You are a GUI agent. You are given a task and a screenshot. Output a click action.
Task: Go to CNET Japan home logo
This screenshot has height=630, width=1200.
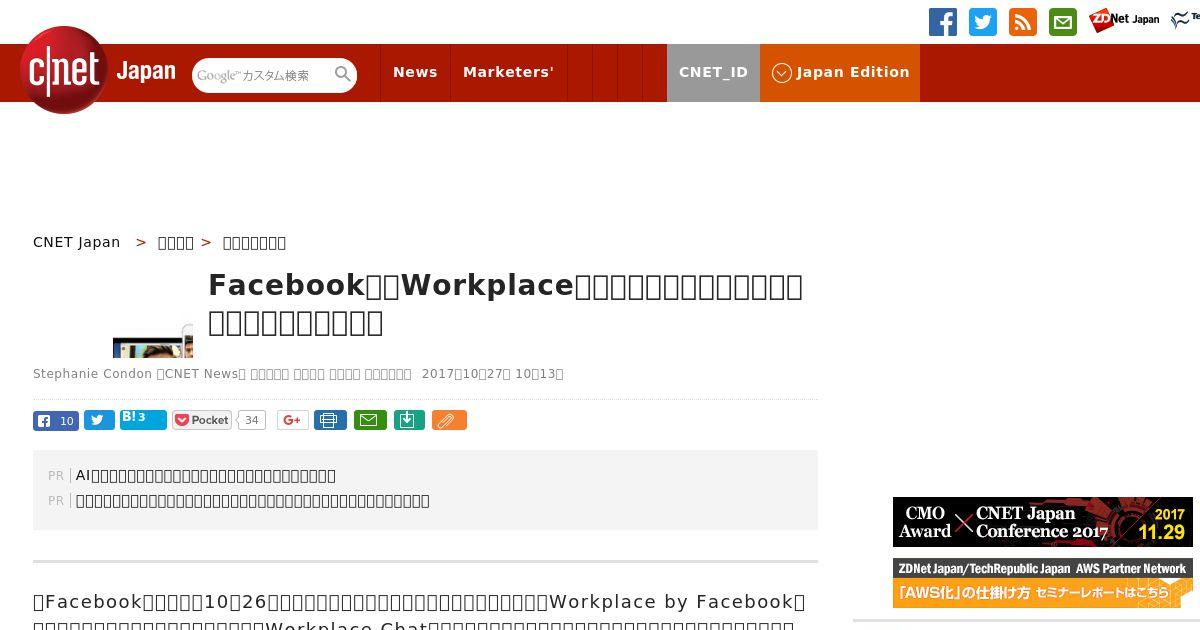(97, 70)
